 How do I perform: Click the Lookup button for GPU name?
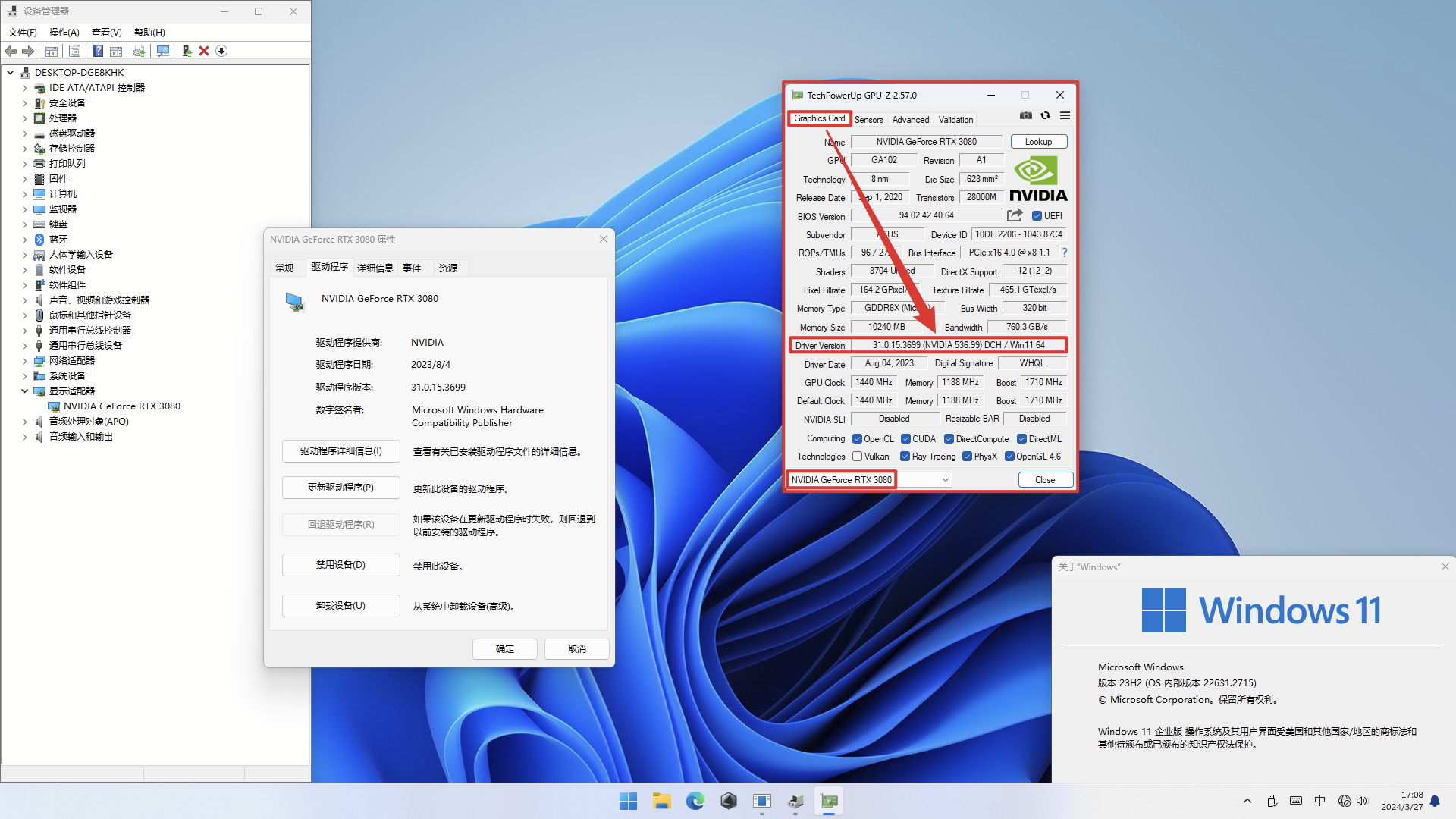click(x=1039, y=141)
